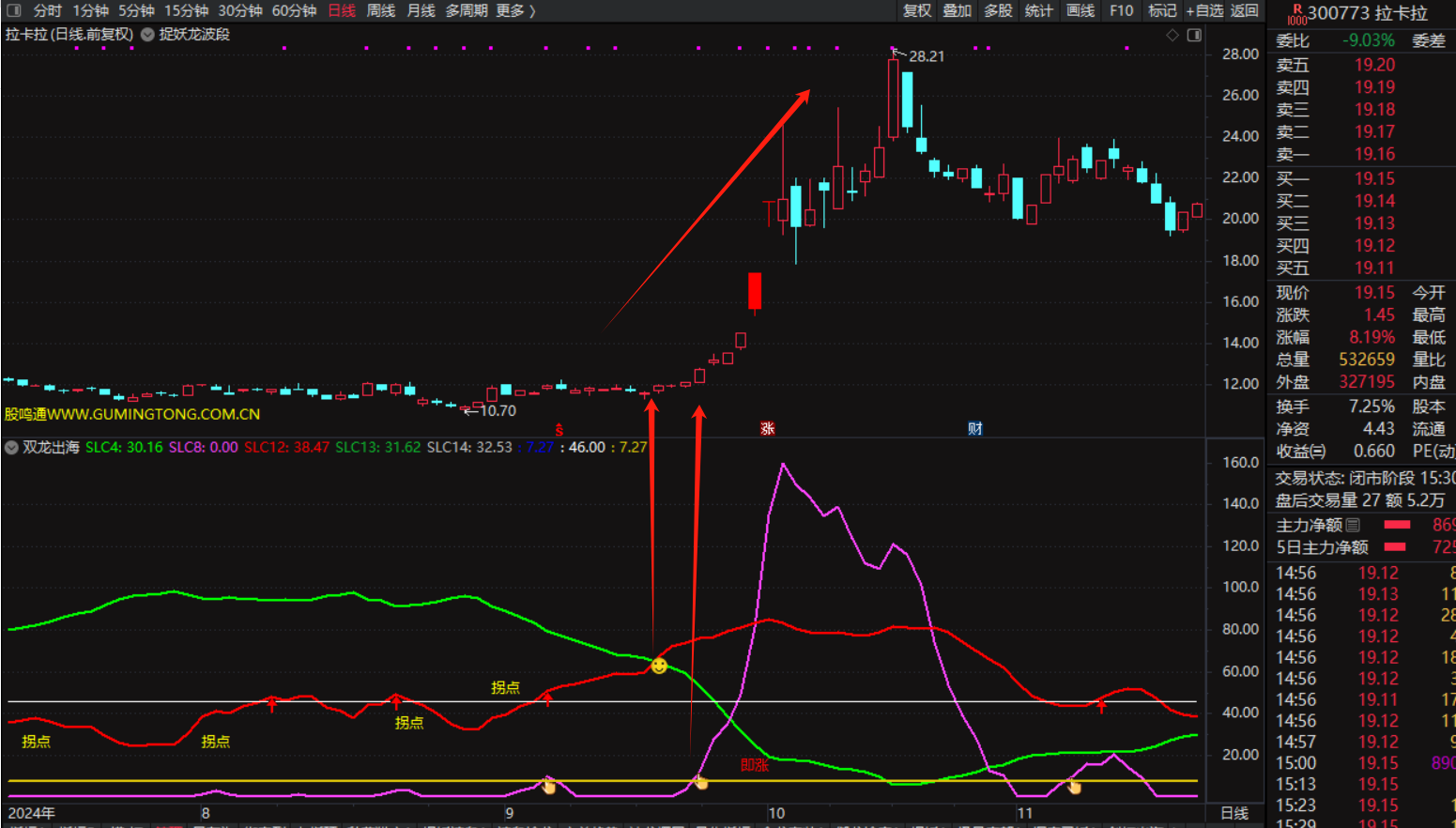Click the blue 财 financial marker
Viewport: 1456px width, 828px height.
pos(975,428)
